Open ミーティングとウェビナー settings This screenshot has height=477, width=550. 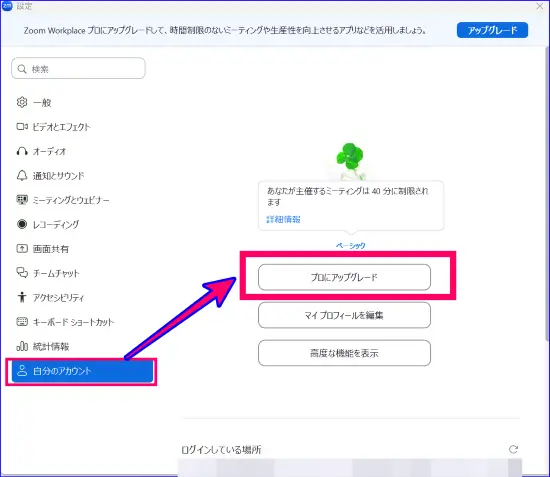pos(82,200)
